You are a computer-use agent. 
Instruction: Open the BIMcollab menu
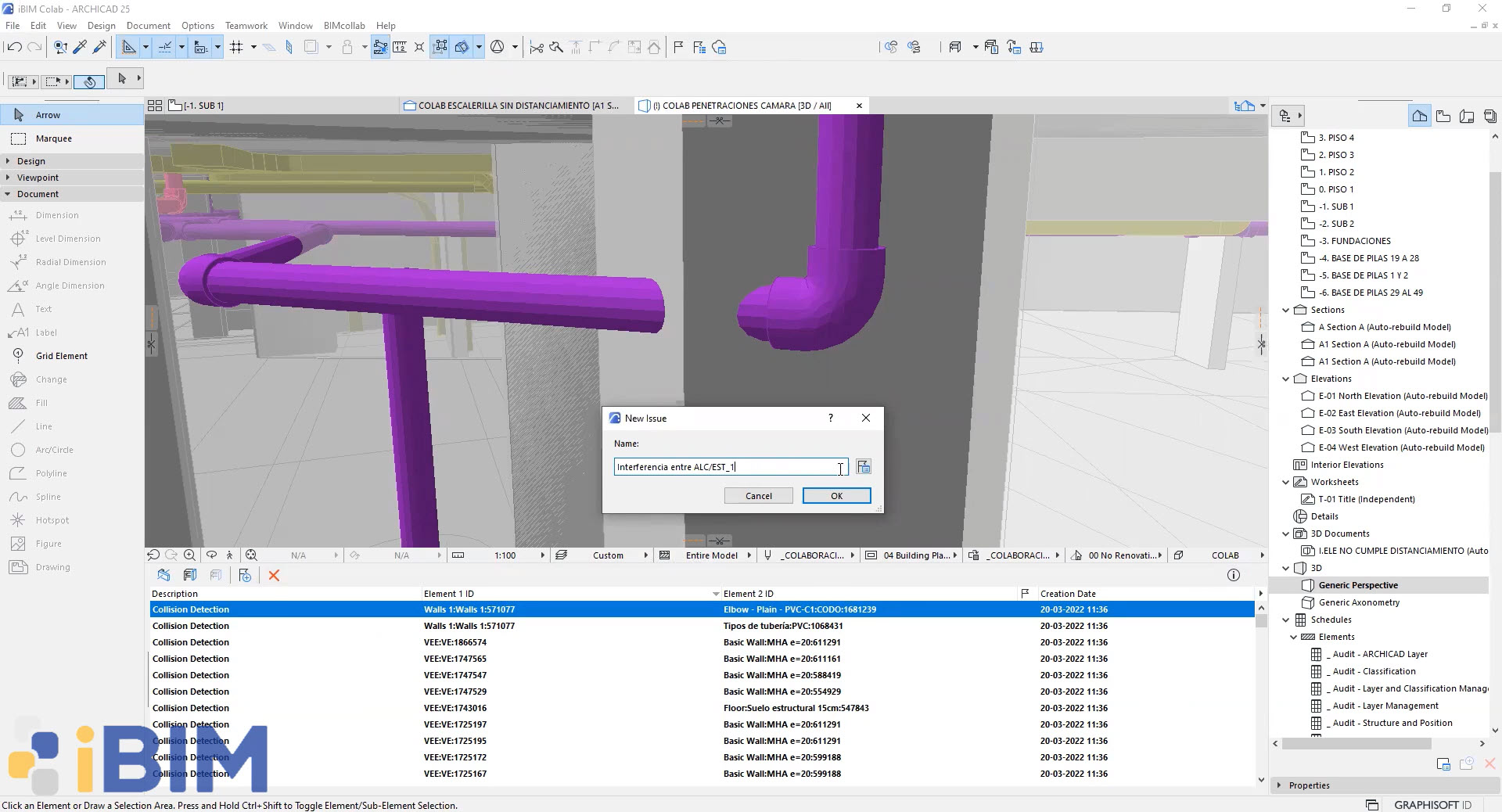344,26
